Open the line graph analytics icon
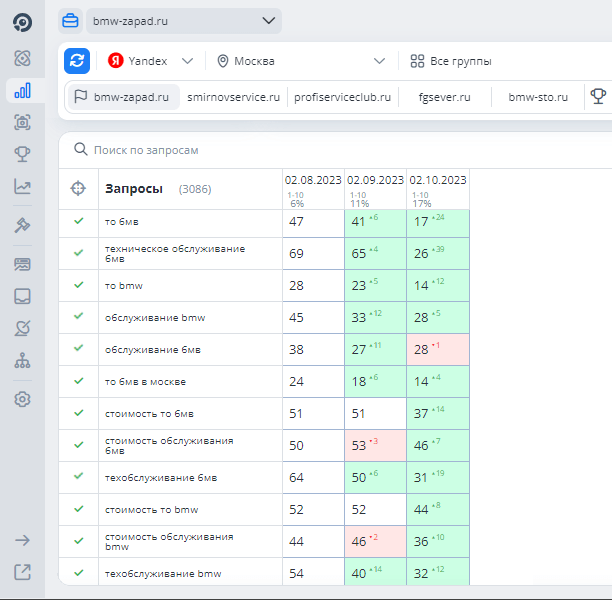Screen dimensions: 612x600 pos(22,186)
